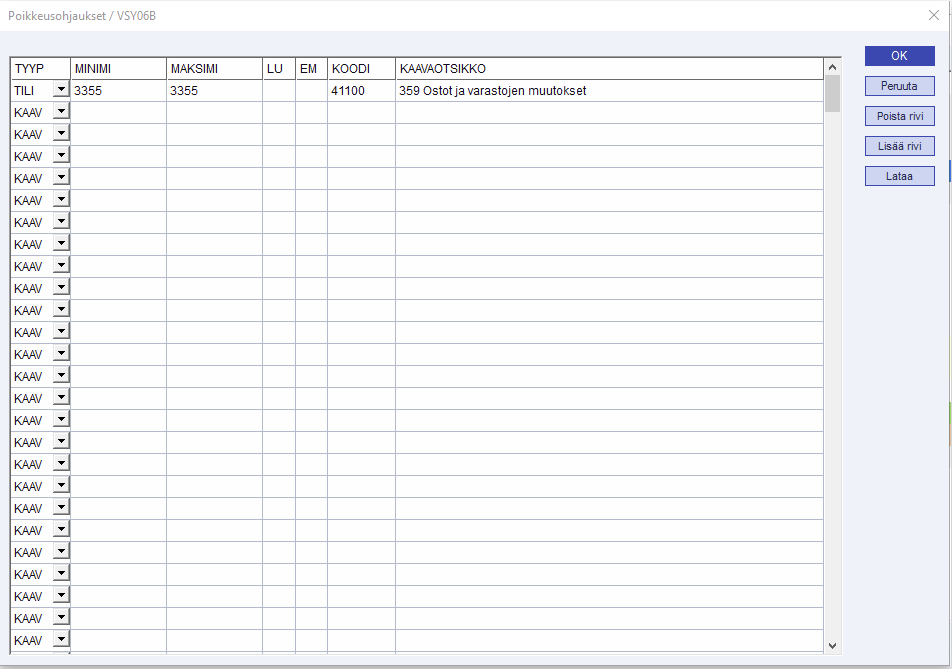This screenshot has height=669, width=952.
Task: Click the LU cell in first row
Action: pyautogui.click(x=279, y=91)
